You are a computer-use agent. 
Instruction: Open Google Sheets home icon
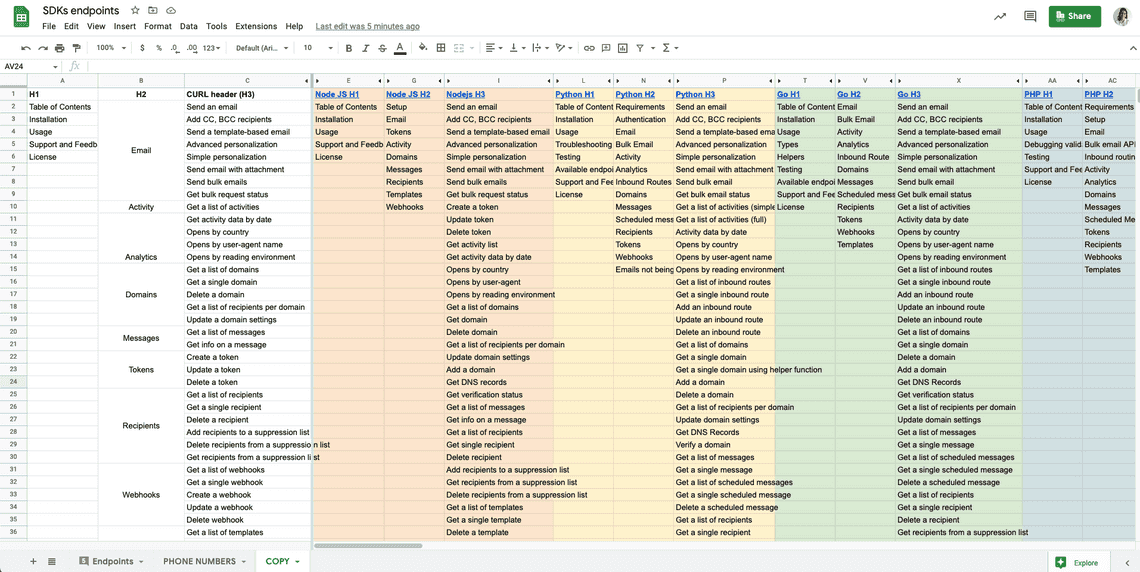22,17
